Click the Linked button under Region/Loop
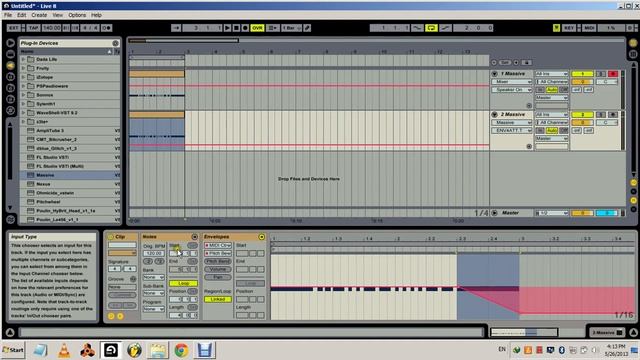Viewport: 640px width, 360px height. coord(218,299)
